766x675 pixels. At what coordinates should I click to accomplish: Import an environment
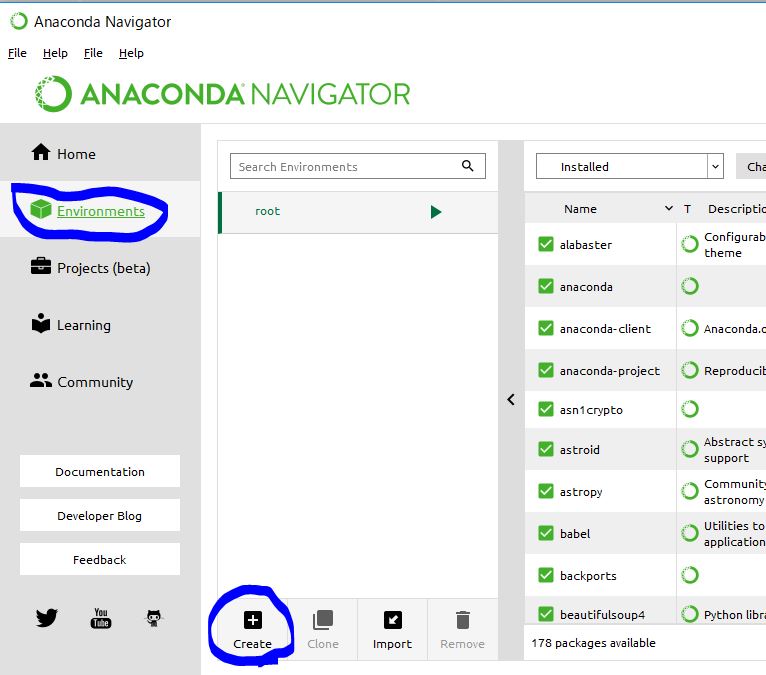click(x=393, y=630)
